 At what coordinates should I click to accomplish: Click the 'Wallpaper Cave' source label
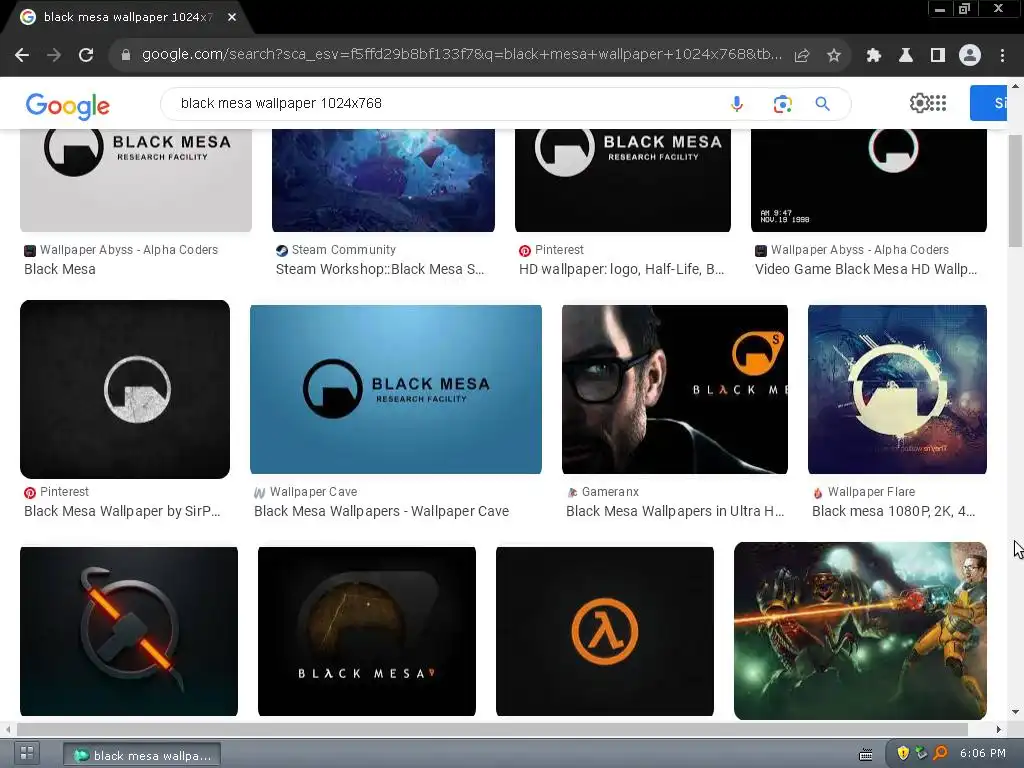pyautogui.click(x=313, y=492)
